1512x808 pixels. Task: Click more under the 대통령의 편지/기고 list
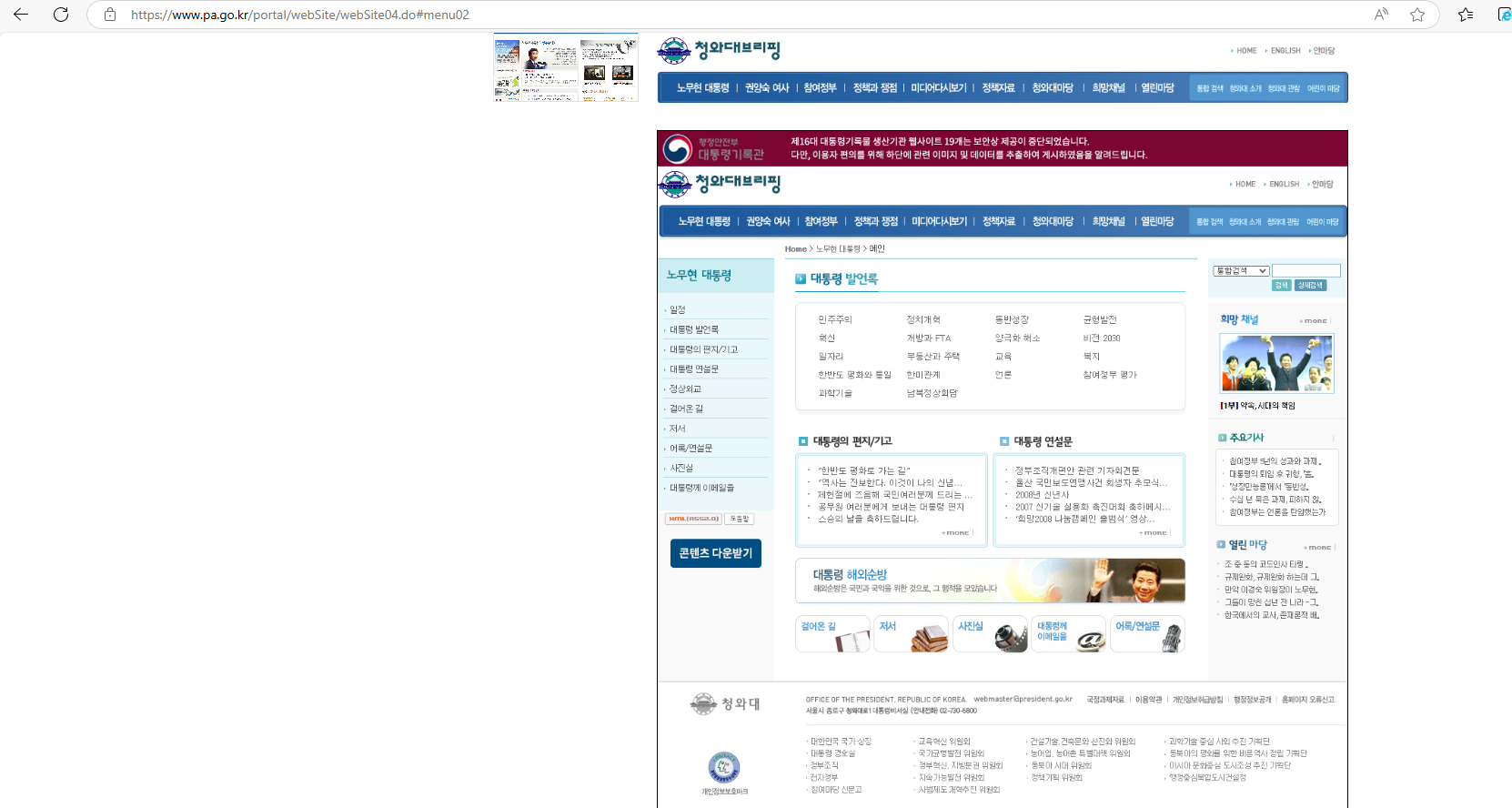tap(956, 533)
